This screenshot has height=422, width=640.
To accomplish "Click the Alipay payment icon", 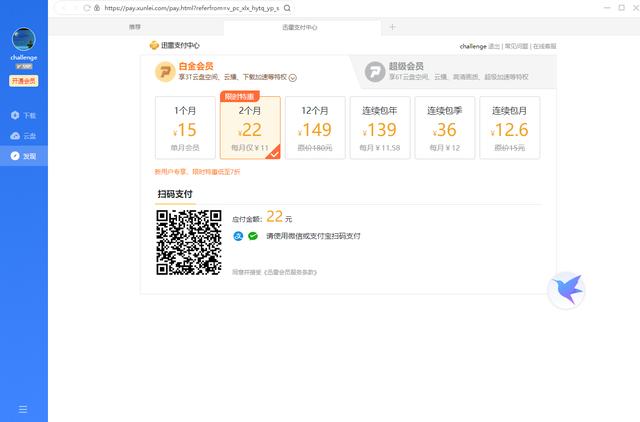I will pyautogui.click(x=238, y=236).
